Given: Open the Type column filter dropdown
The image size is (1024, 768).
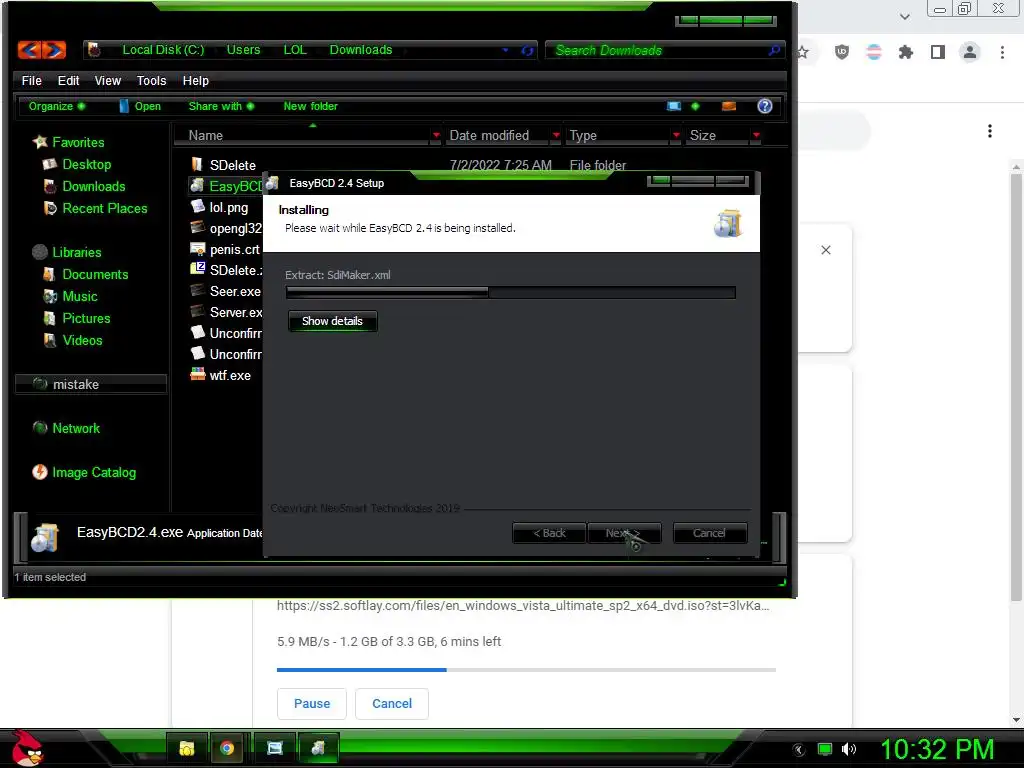Looking at the screenshot, I should click(x=676, y=135).
